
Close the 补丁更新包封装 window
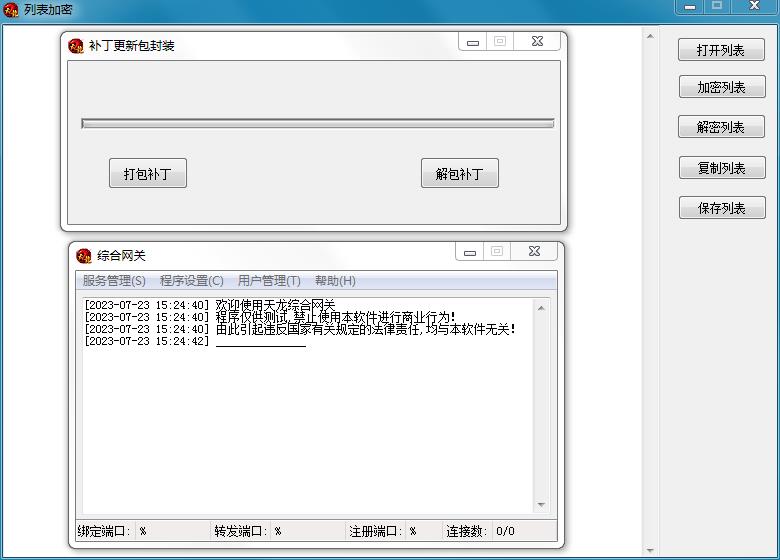[x=537, y=42]
